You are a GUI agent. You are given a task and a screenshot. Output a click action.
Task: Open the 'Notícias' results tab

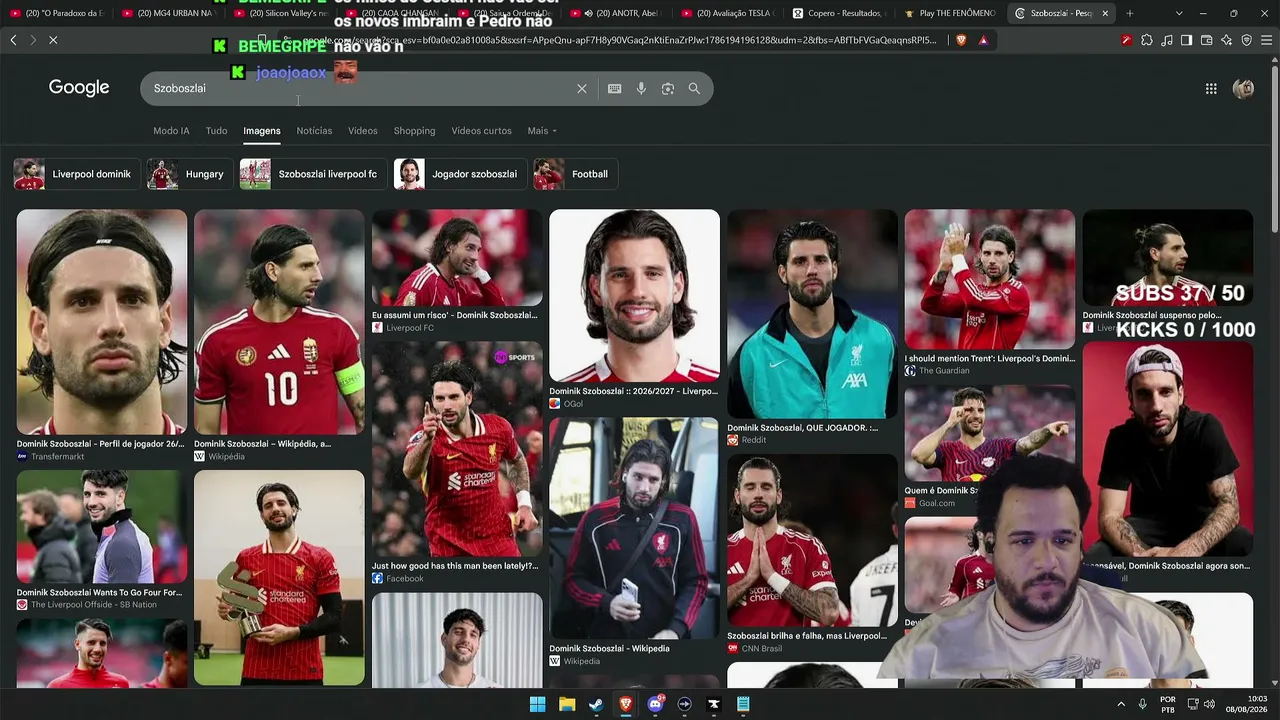point(314,131)
